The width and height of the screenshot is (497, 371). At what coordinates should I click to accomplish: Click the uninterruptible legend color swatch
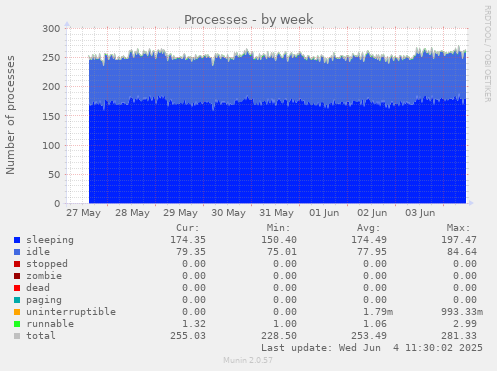pyautogui.click(x=17, y=312)
